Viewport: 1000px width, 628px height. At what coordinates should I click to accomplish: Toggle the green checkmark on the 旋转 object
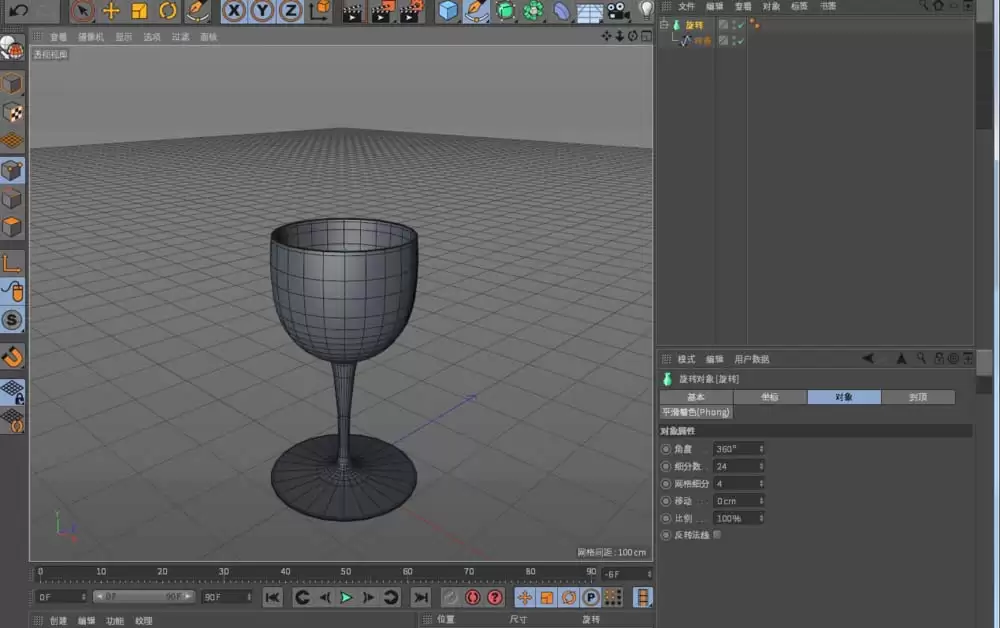pos(740,24)
